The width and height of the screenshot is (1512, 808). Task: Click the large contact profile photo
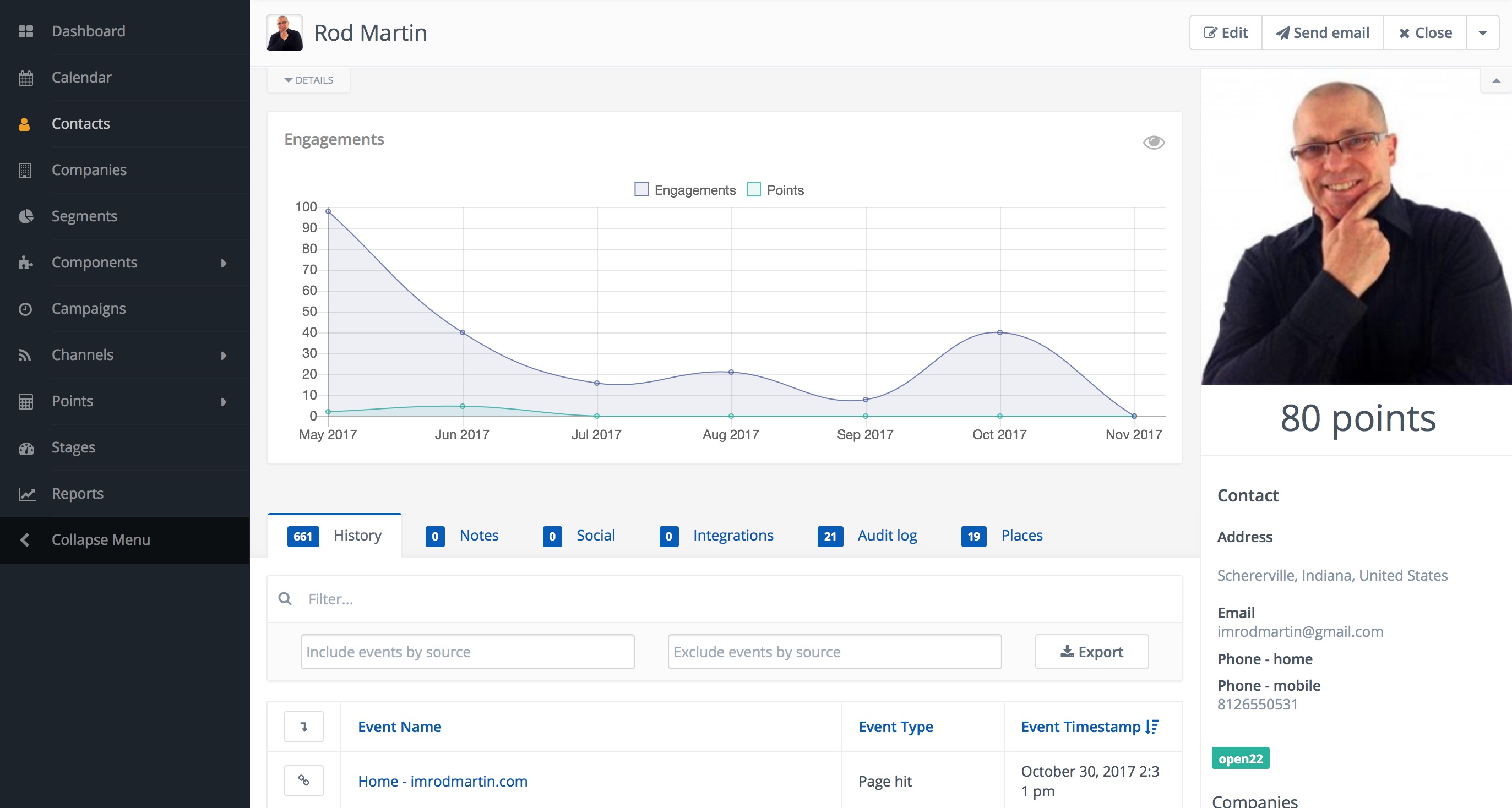tap(1356, 227)
